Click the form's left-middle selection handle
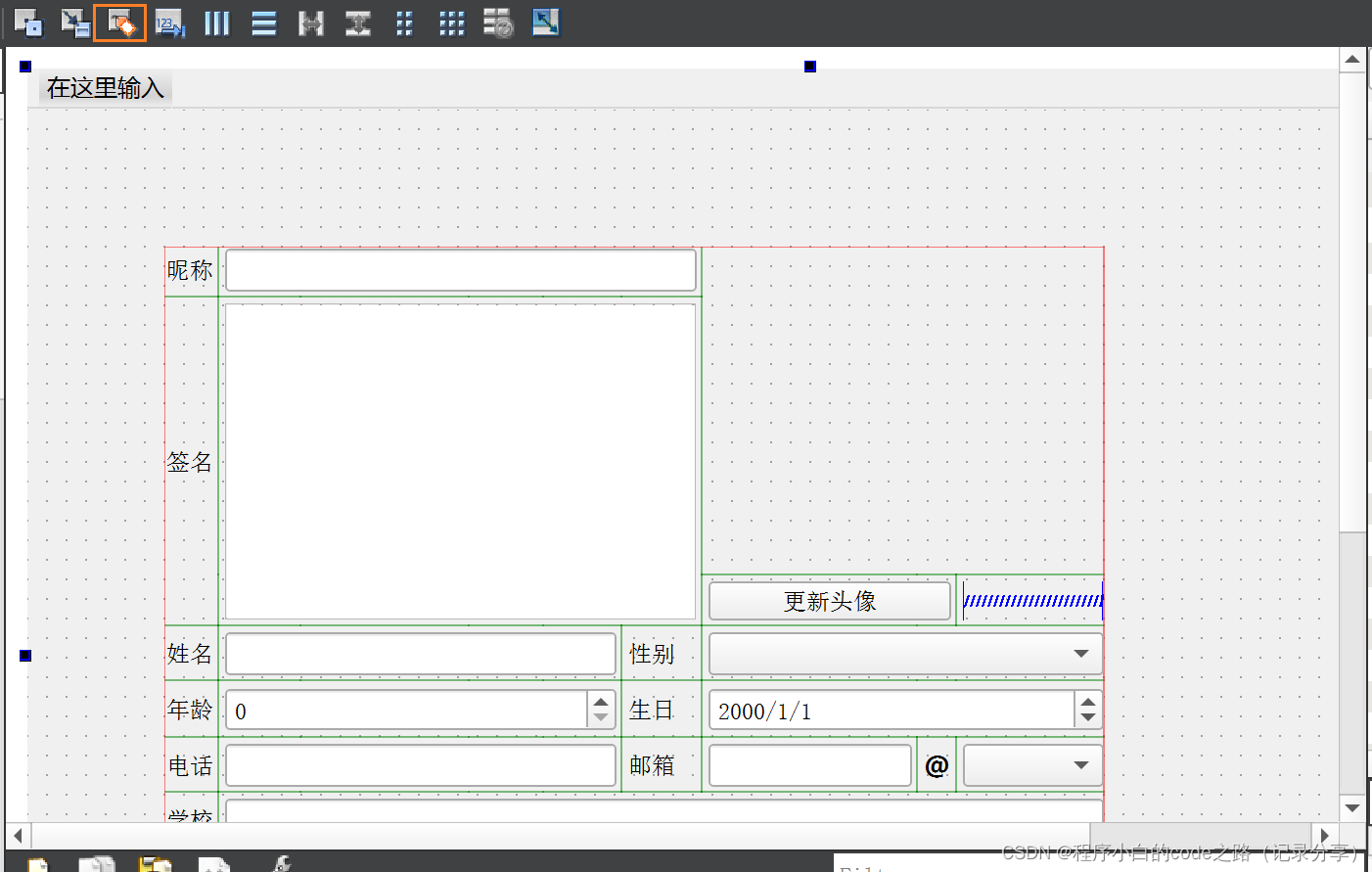 pos(25,656)
